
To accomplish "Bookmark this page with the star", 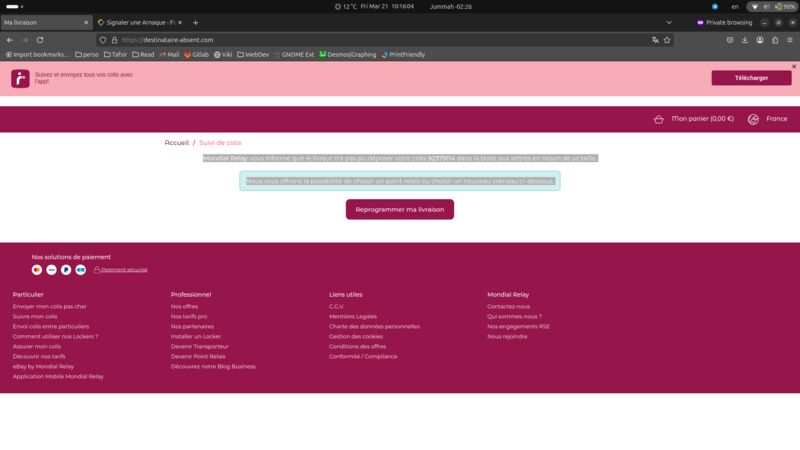I will click(667, 40).
